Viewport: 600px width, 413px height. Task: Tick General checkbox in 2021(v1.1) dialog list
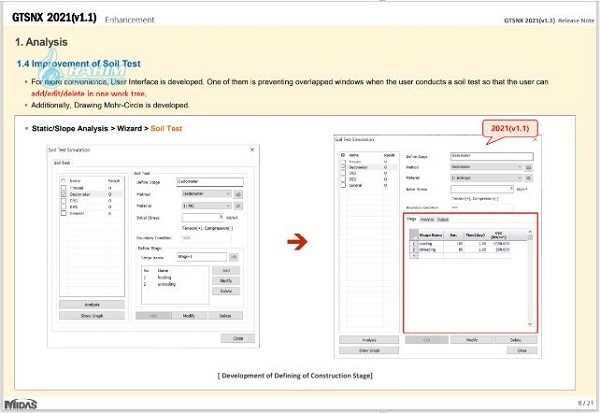click(343, 185)
